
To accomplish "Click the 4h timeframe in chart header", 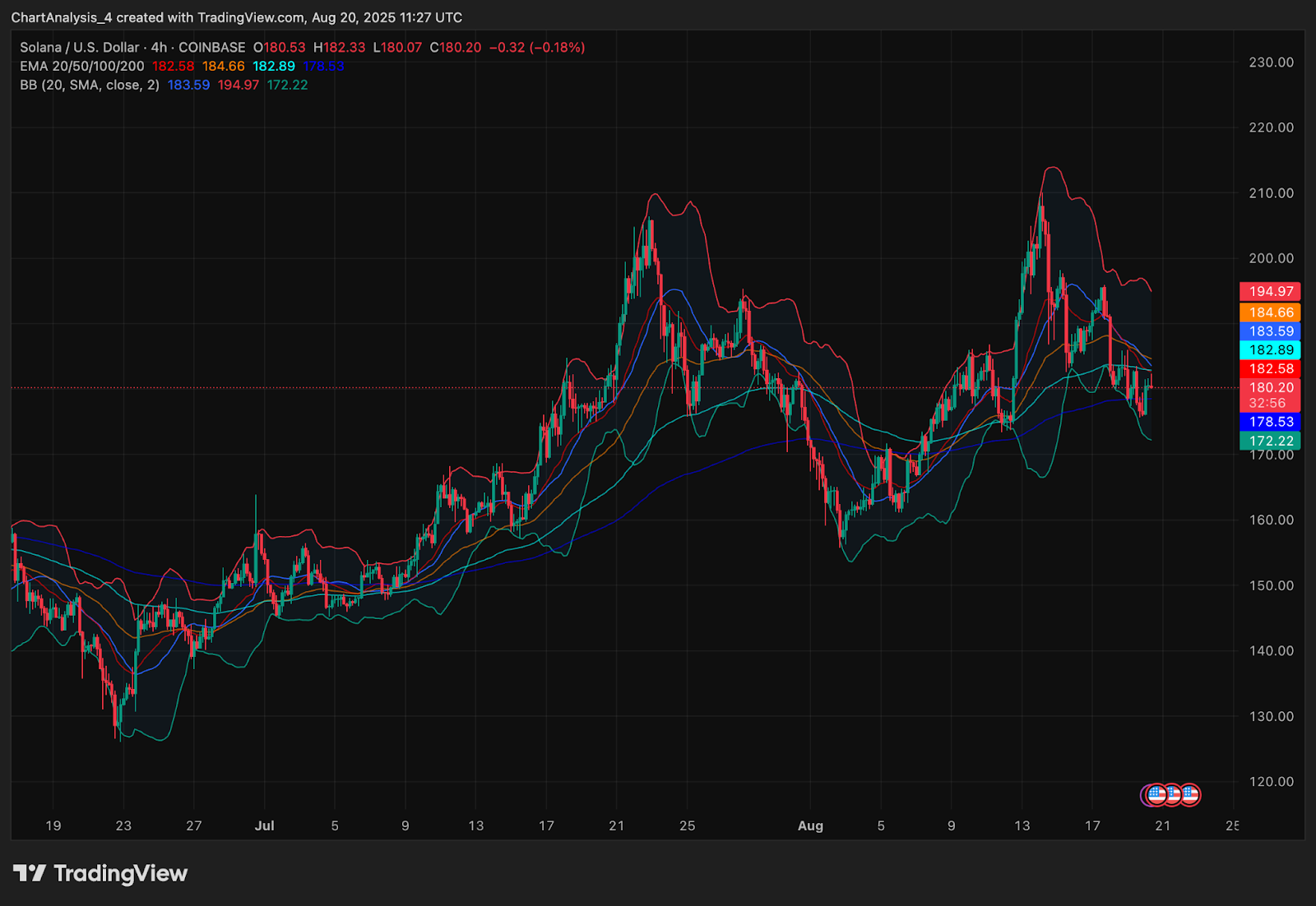I will pyautogui.click(x=159, y=48).
